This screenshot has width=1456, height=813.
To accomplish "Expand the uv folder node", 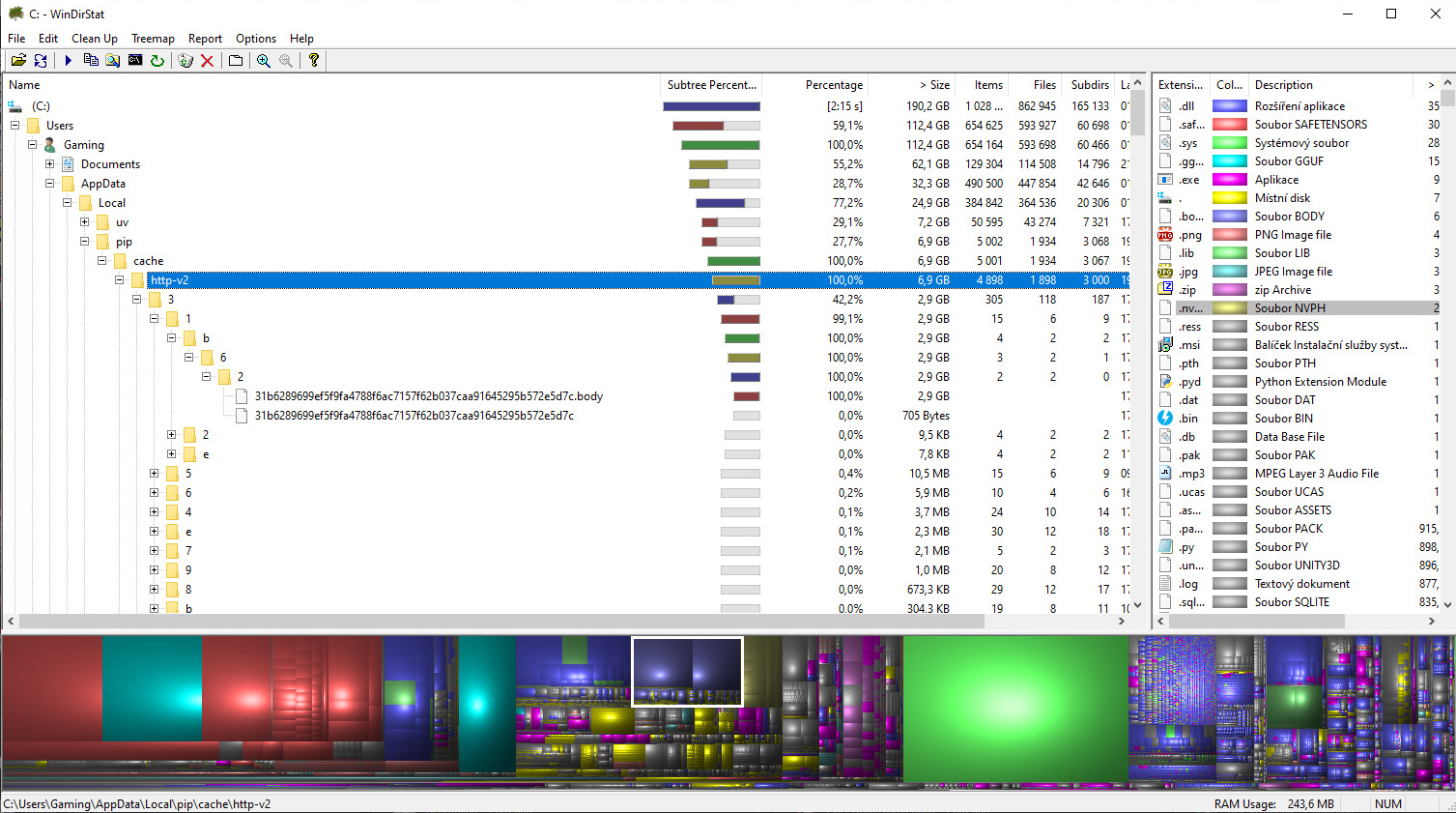I will click(84, 222).
